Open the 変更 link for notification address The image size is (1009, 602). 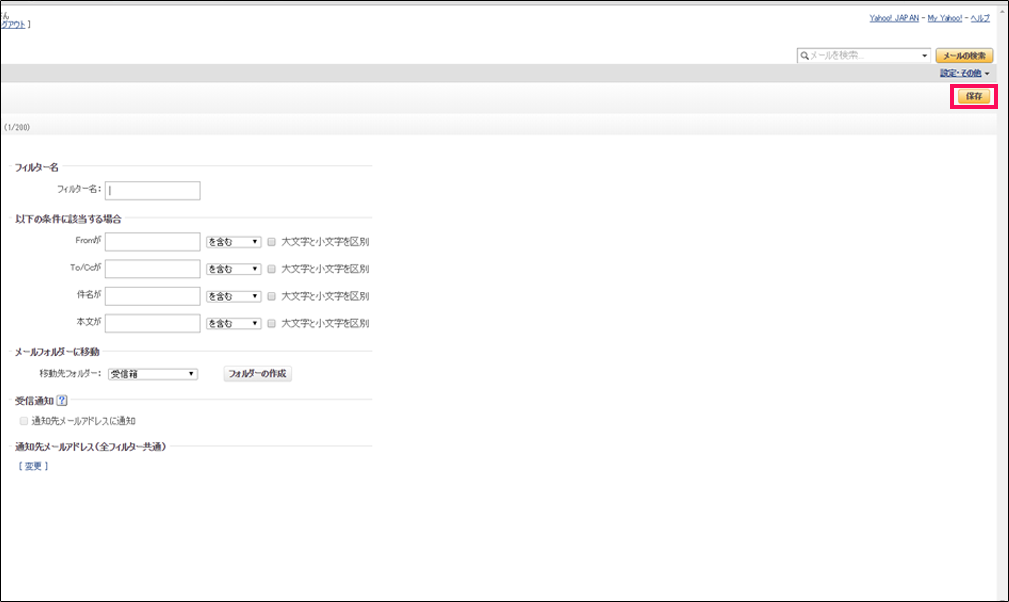click(x=33, y=466)
